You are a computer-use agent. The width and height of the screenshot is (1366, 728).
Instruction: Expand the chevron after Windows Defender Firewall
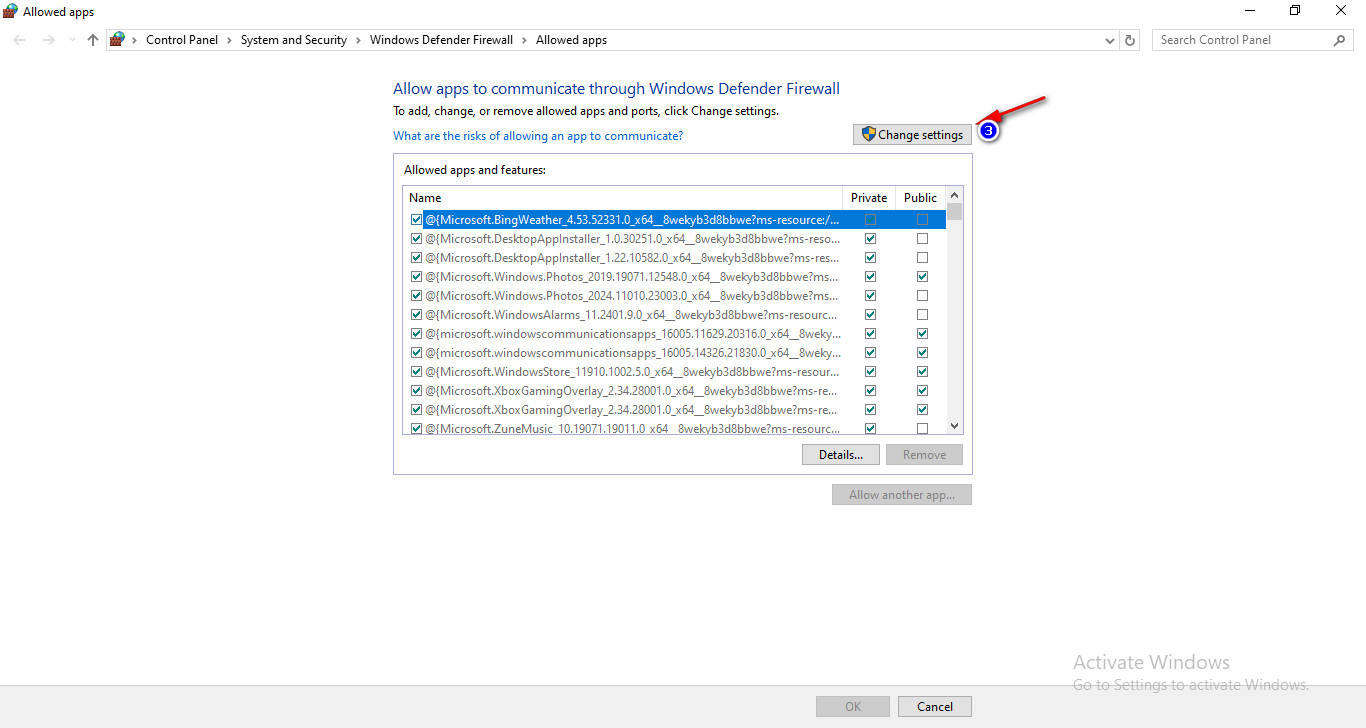(x=524, y=40)
